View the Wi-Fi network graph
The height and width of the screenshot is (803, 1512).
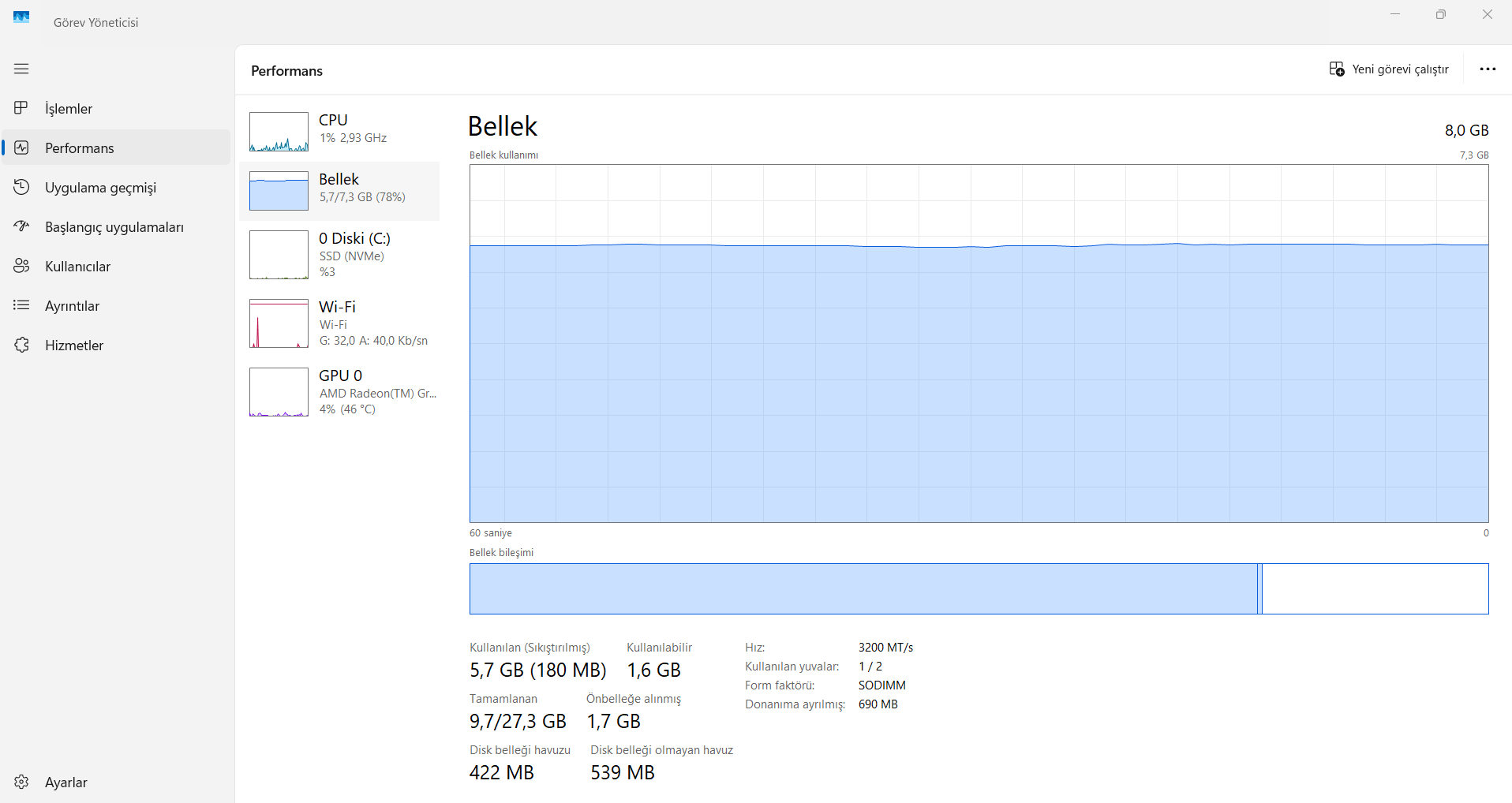[x=339, y=323]
